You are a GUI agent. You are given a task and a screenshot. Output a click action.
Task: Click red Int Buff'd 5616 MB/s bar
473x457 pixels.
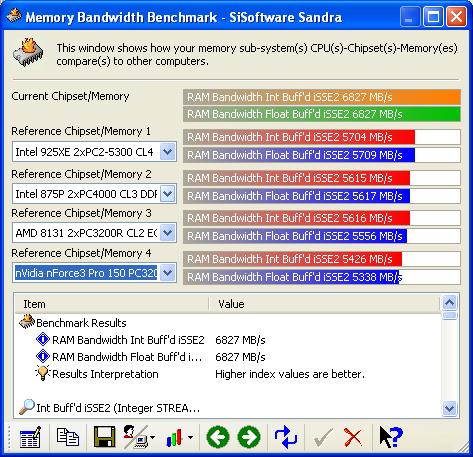(297, 218)
